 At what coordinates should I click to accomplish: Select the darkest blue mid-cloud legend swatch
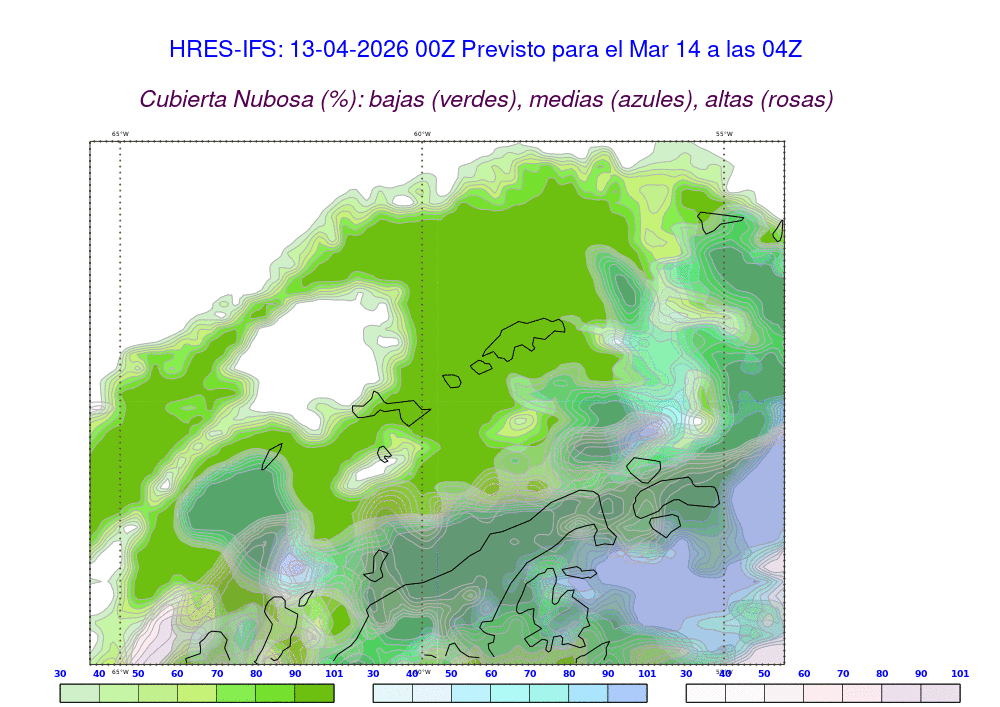click(627, 692)
